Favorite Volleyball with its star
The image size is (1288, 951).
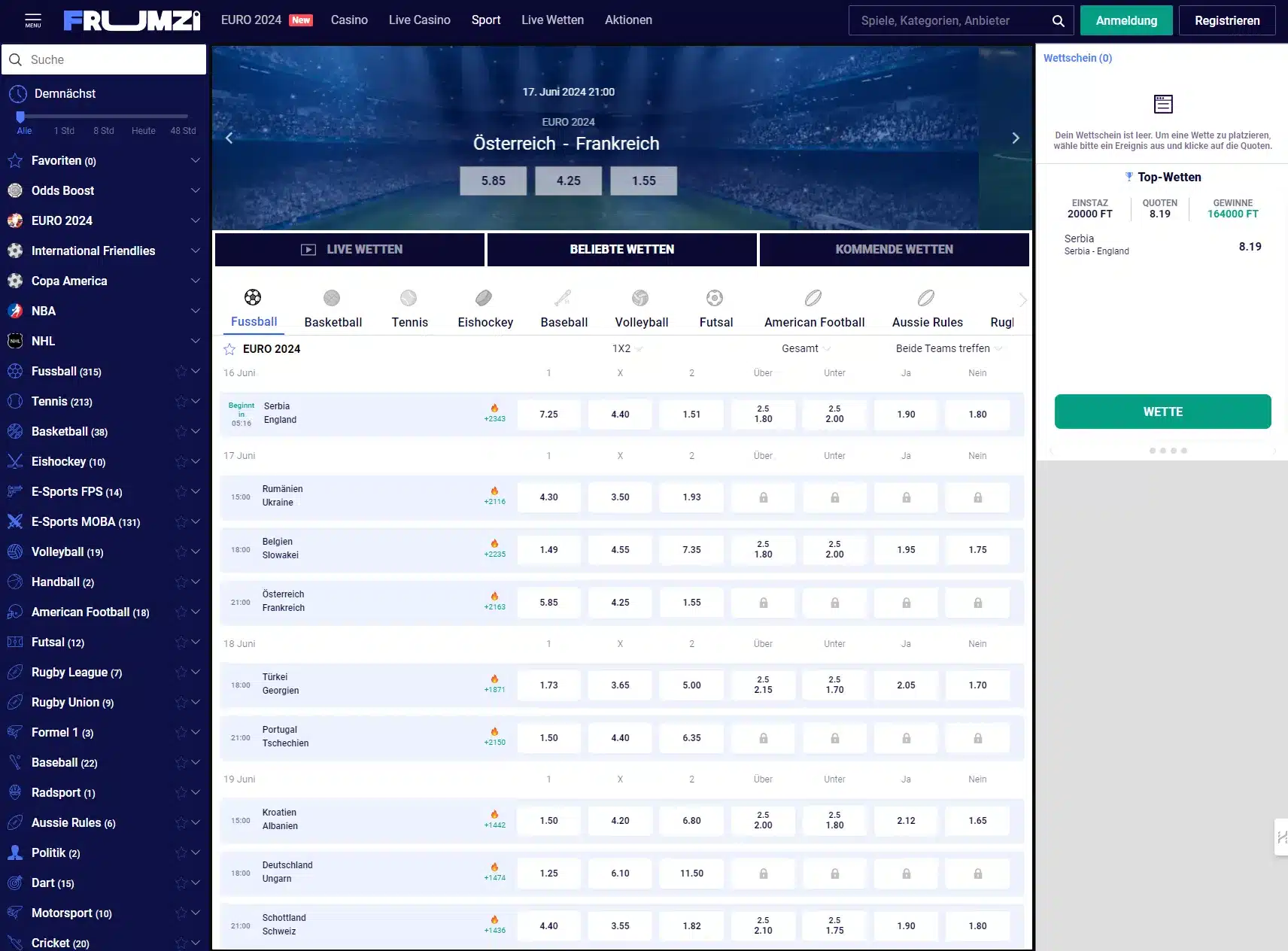click(x=181, y=551)
